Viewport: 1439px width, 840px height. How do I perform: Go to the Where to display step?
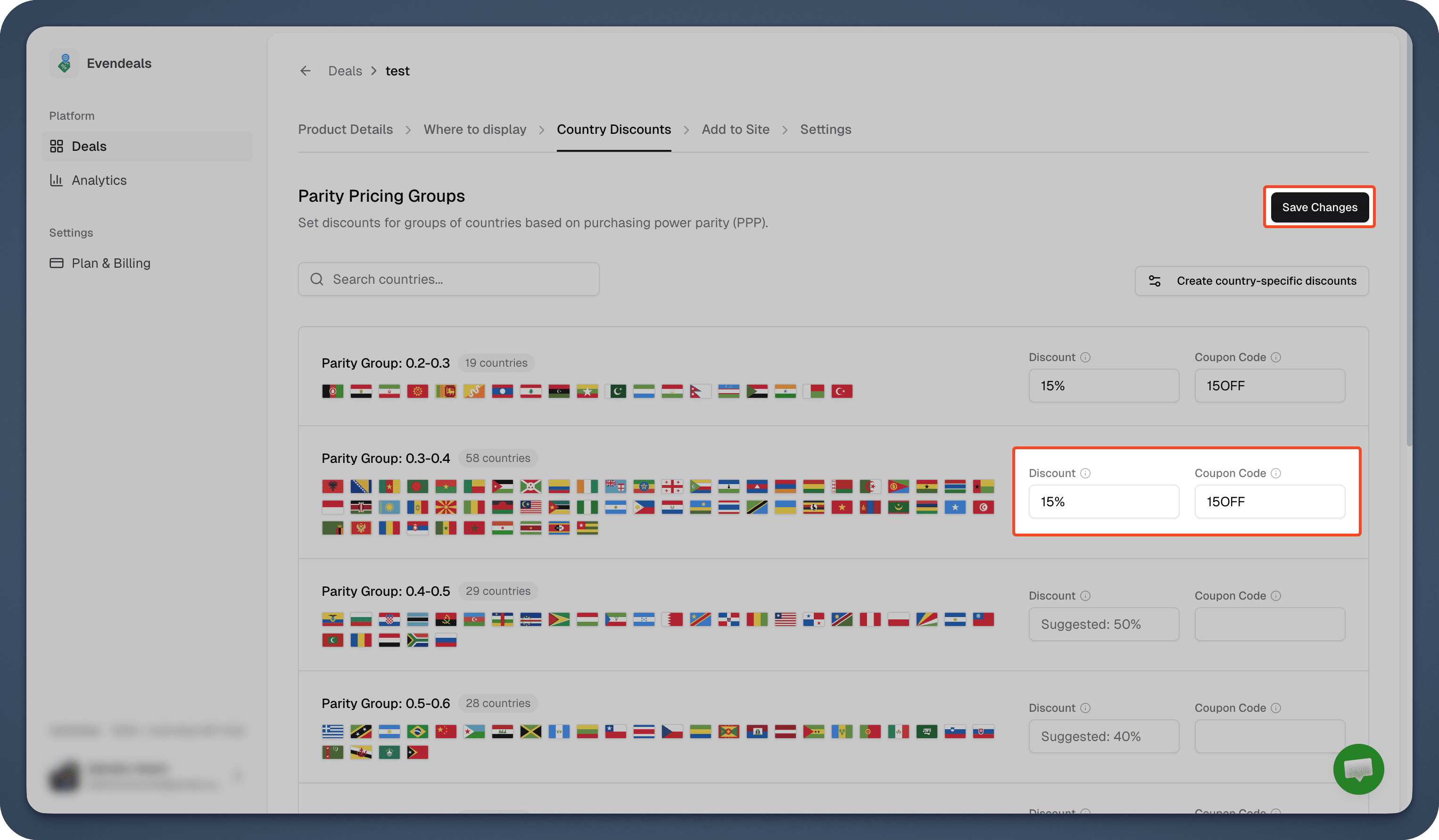(475, 129)
